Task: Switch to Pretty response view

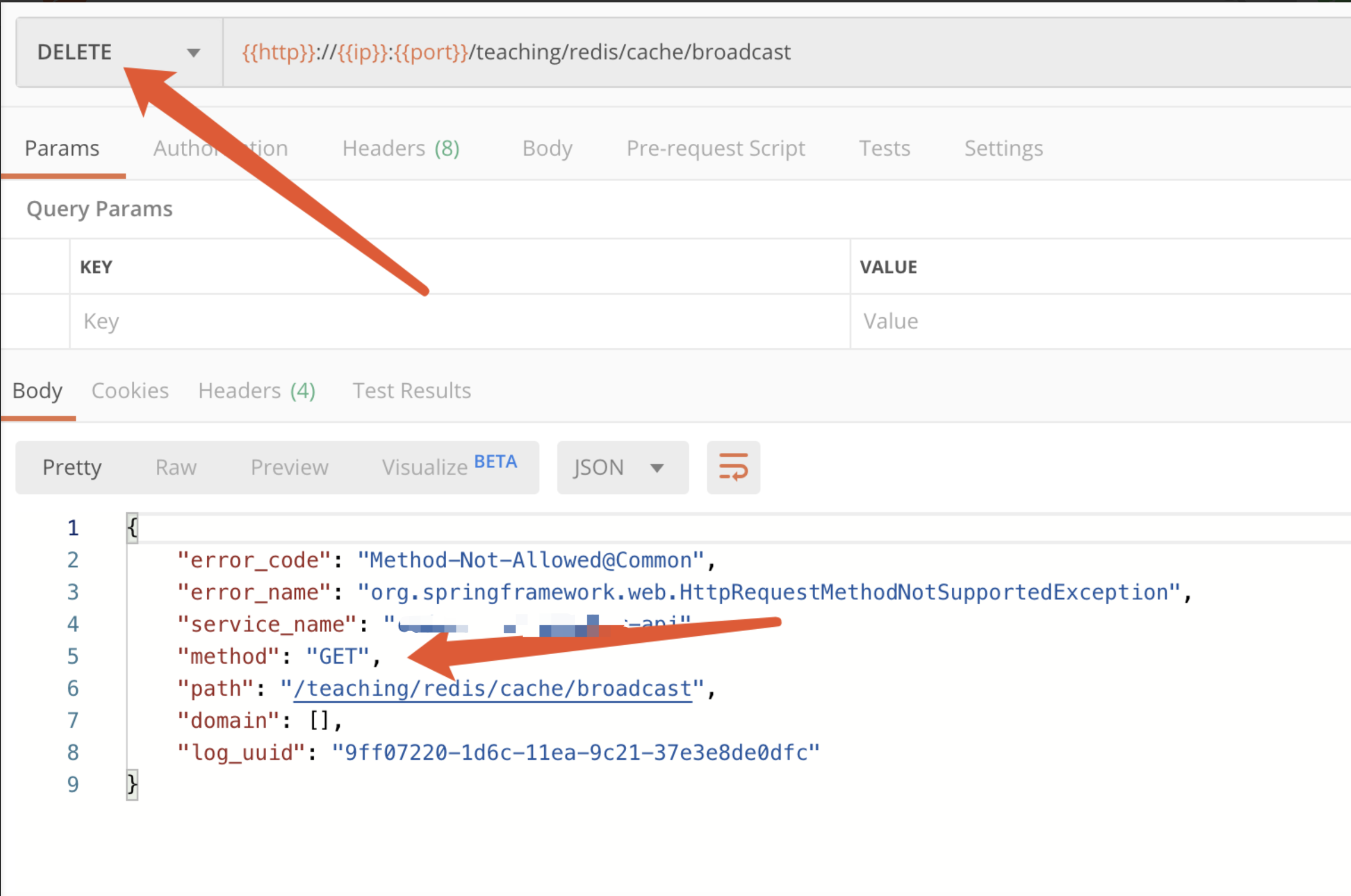Action: coord(72,467)
